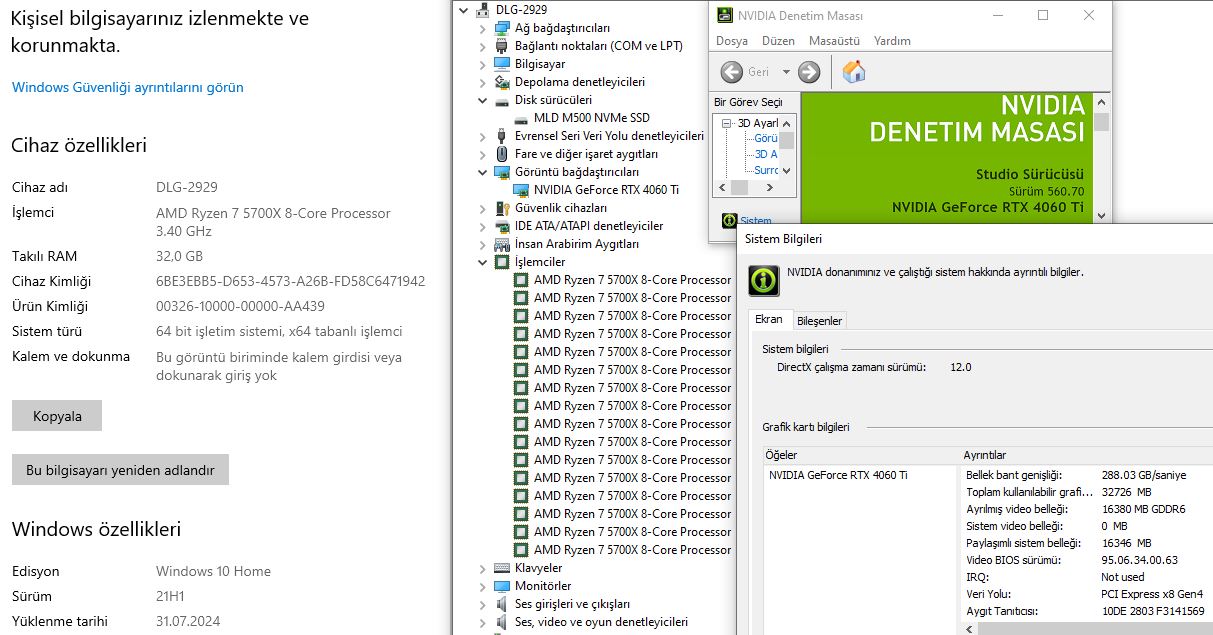This screenshot has height=635, width=1213.
Task: Click the Öğeler column header
Action: point(861,455)
